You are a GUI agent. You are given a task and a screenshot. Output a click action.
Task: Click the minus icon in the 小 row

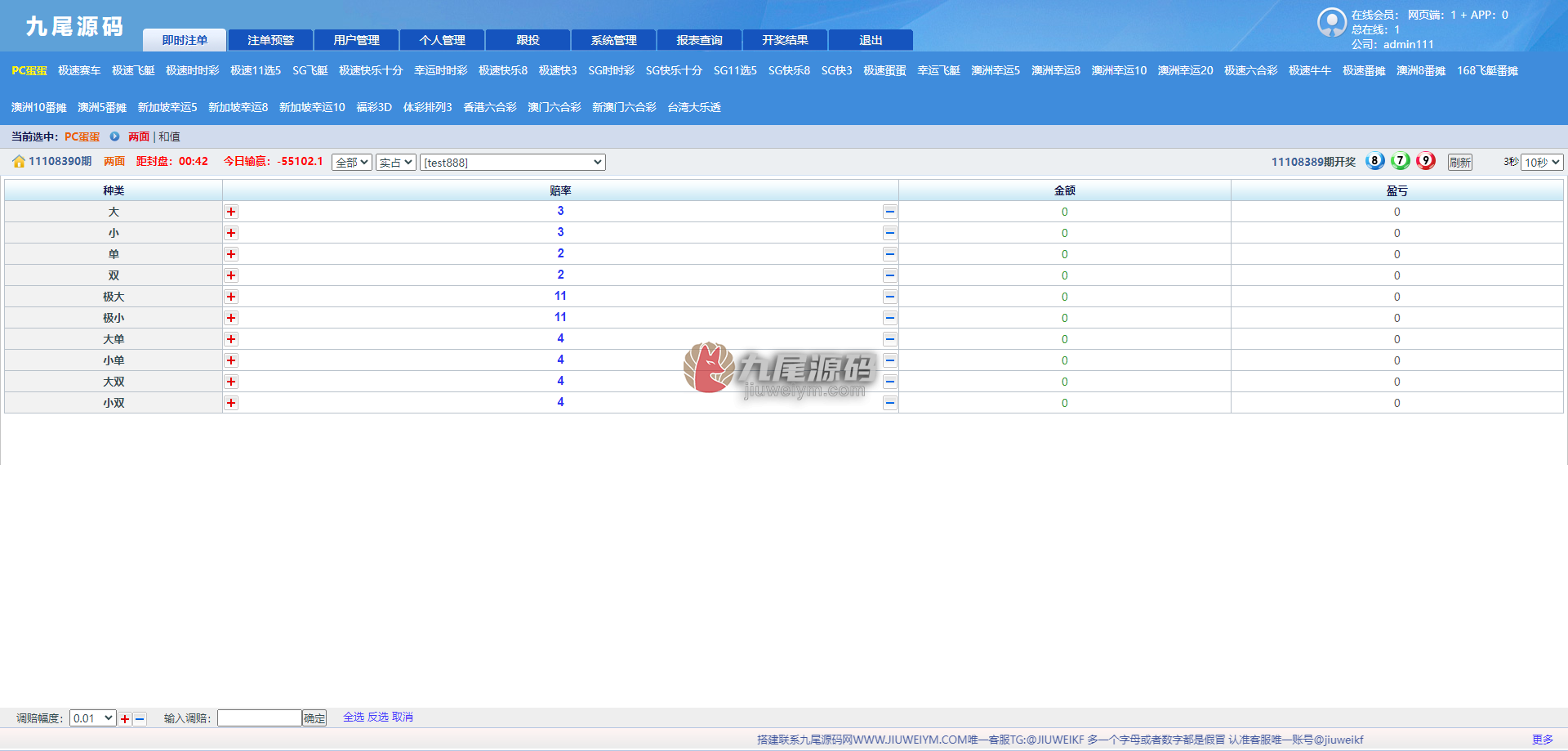pos(889,233)
